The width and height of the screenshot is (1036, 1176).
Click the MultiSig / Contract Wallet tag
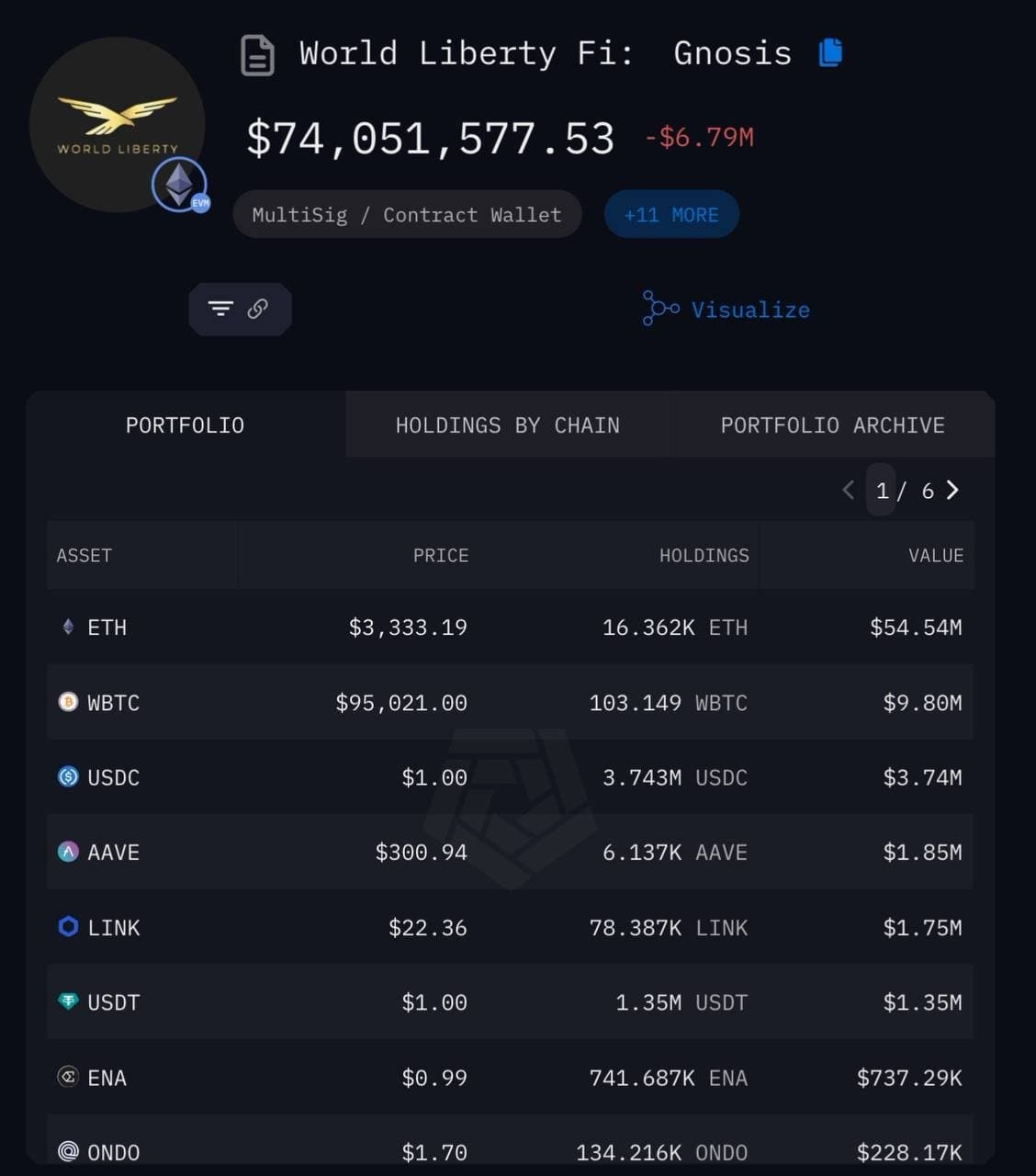pyautogui.click(x=407, y=215)
